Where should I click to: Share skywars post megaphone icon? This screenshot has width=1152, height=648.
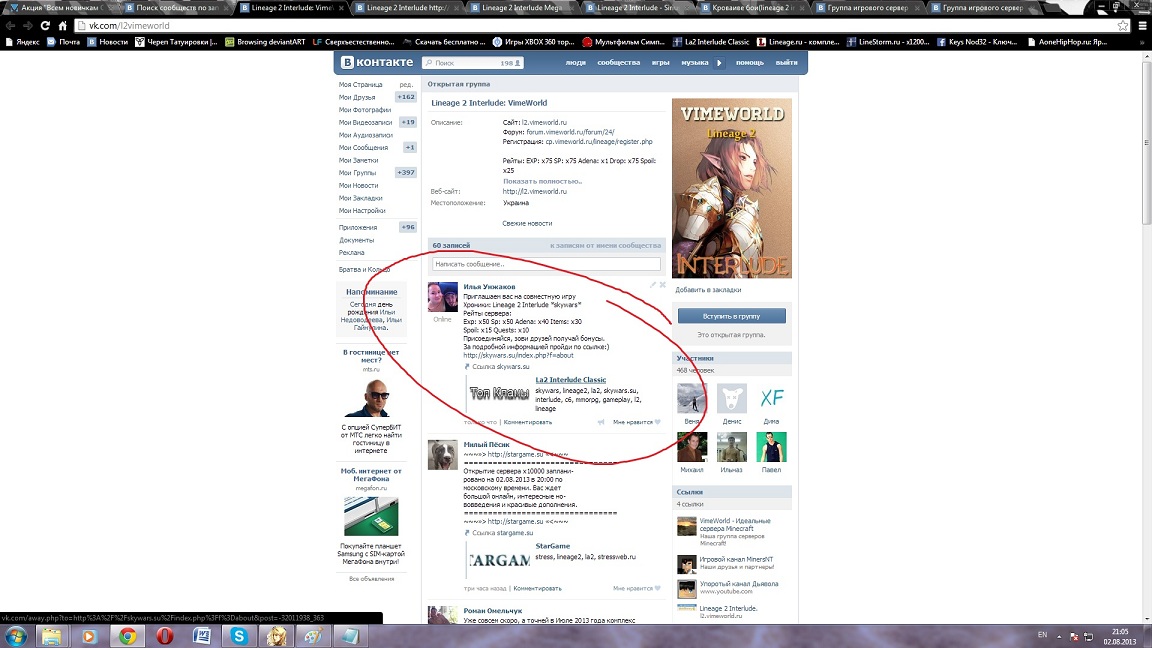click(x=601, y=422)
